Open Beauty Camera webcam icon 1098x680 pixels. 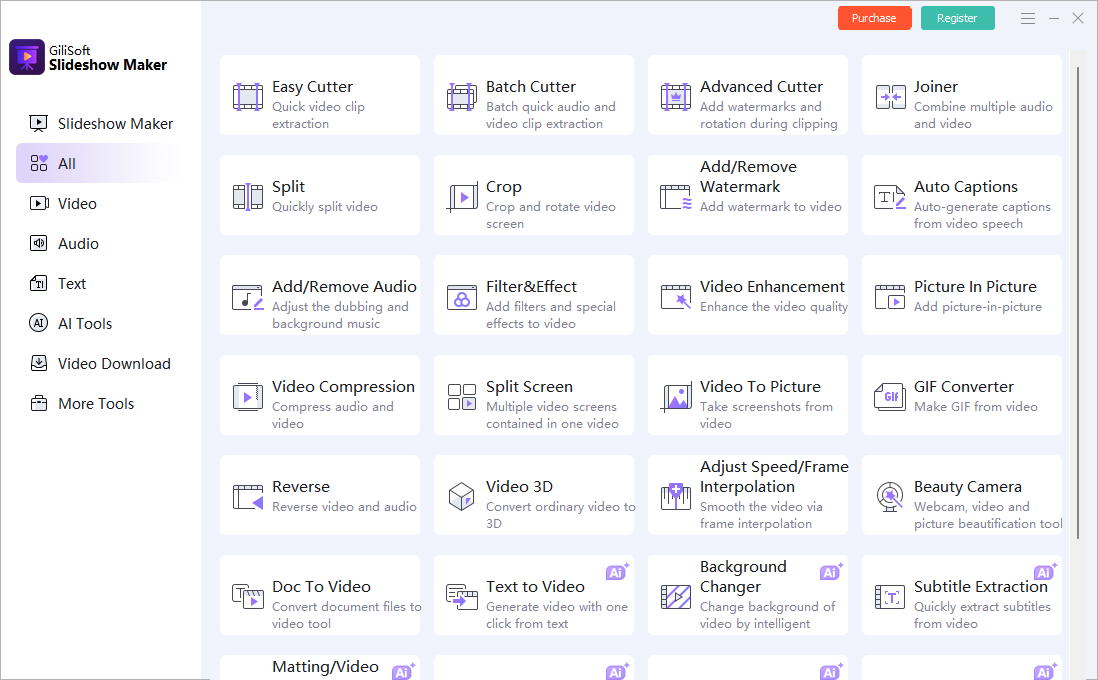(890, 497)
